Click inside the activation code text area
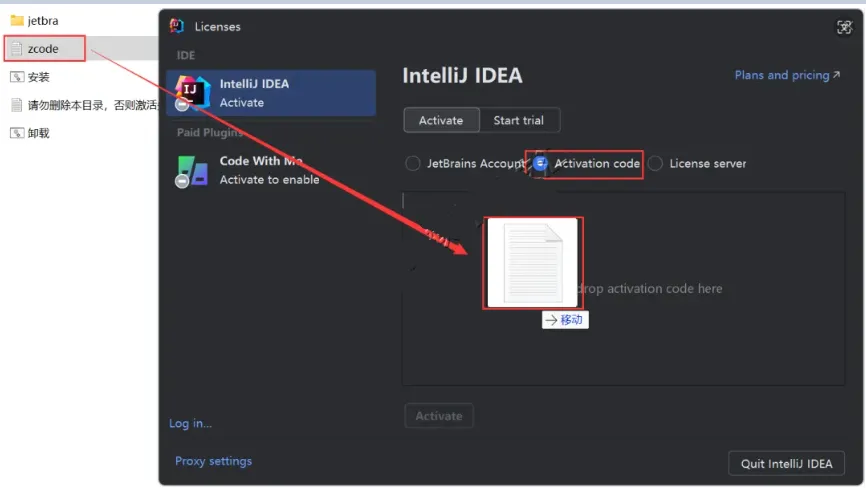 coord(624,288)
